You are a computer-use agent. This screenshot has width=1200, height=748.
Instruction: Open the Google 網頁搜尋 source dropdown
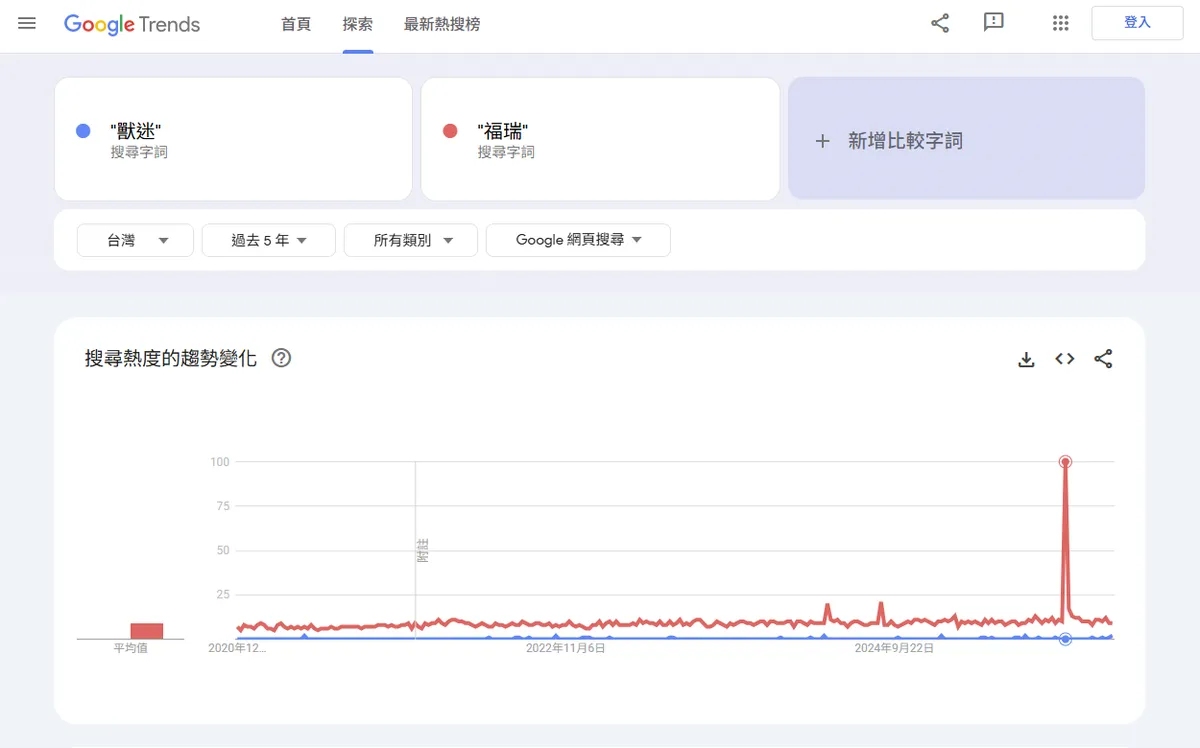[x=578, y=240]
